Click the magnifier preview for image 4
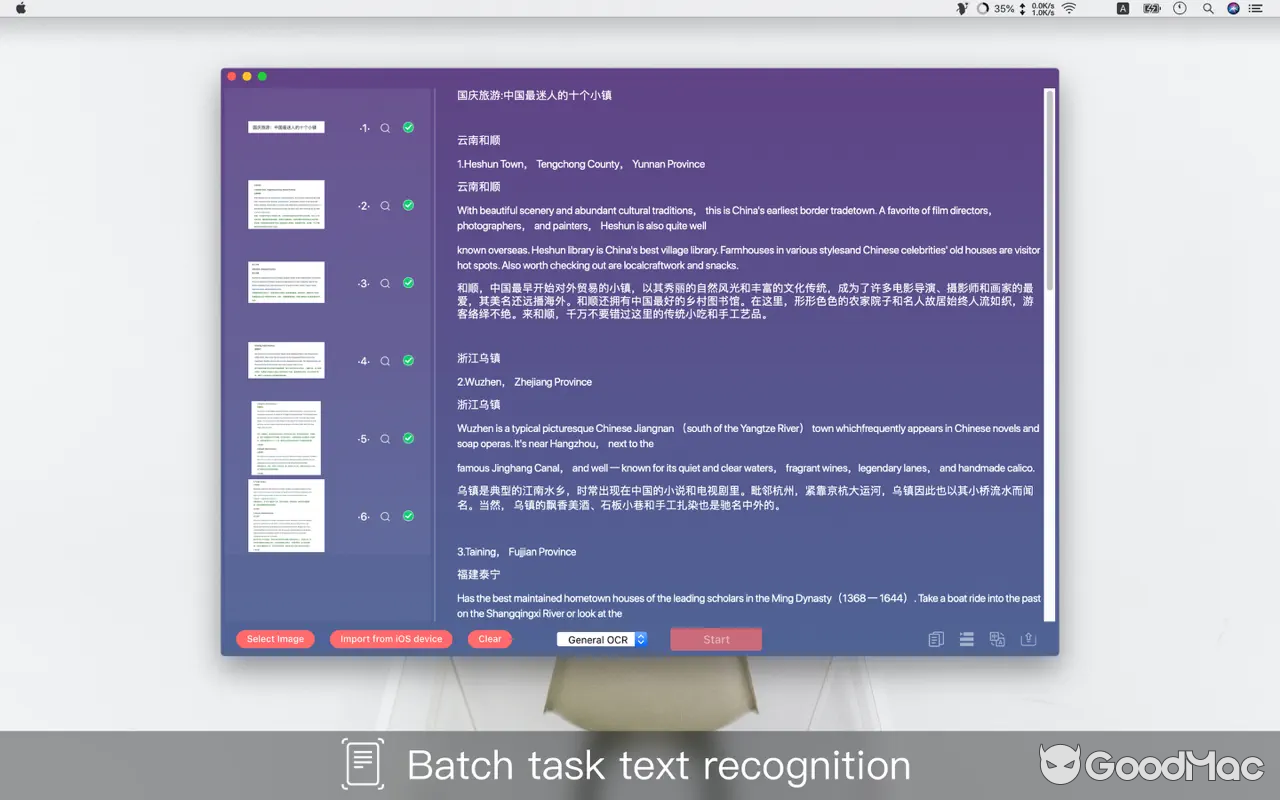This screenshot has height=800, width=1280. pyautogui.click(x=384, y=360)
